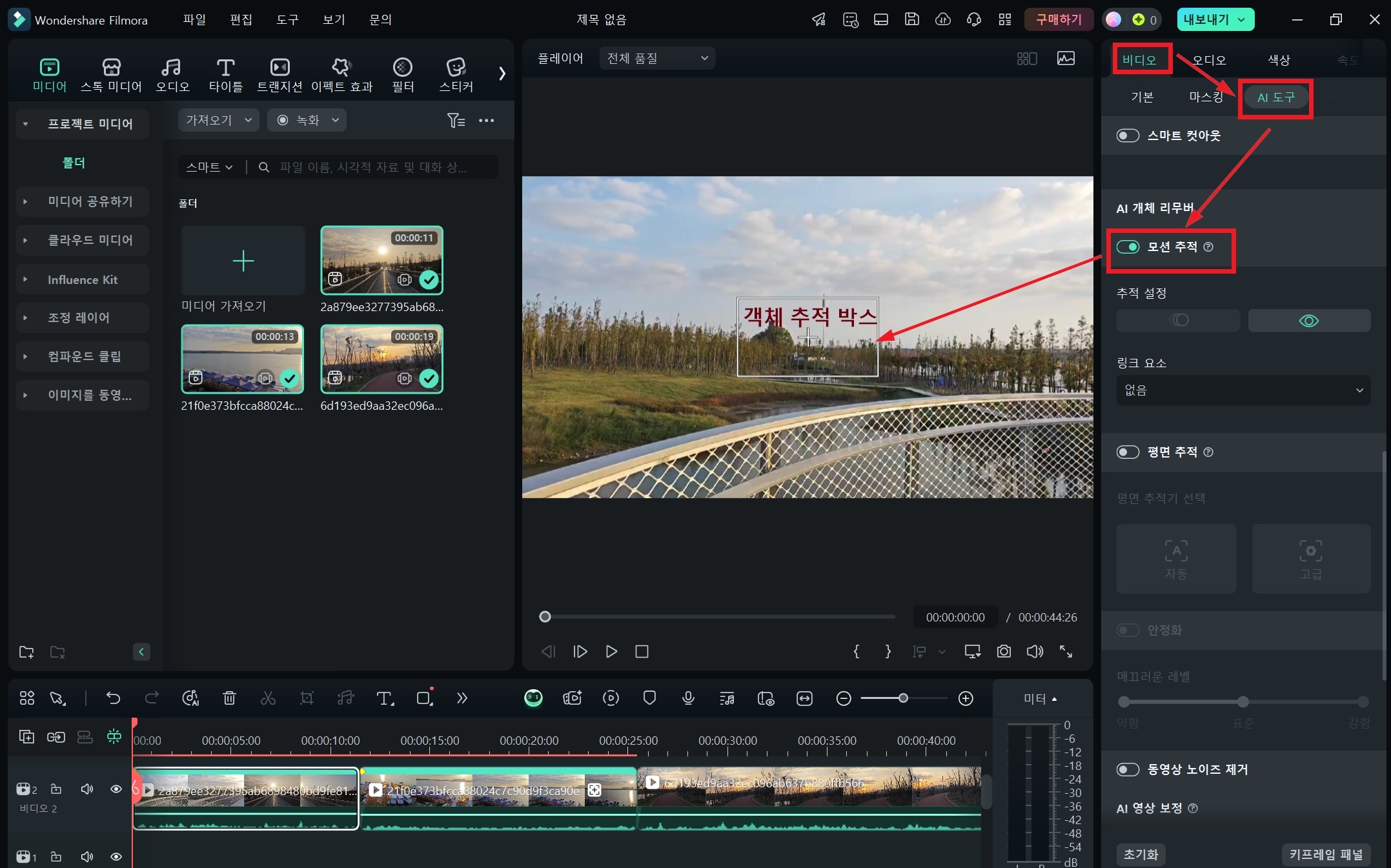
Task: Click the media search input field
Action: coord(380,167)
